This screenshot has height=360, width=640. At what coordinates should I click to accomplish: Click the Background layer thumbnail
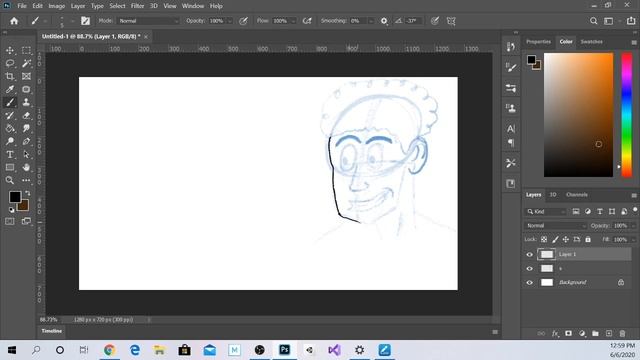[547, 282]
